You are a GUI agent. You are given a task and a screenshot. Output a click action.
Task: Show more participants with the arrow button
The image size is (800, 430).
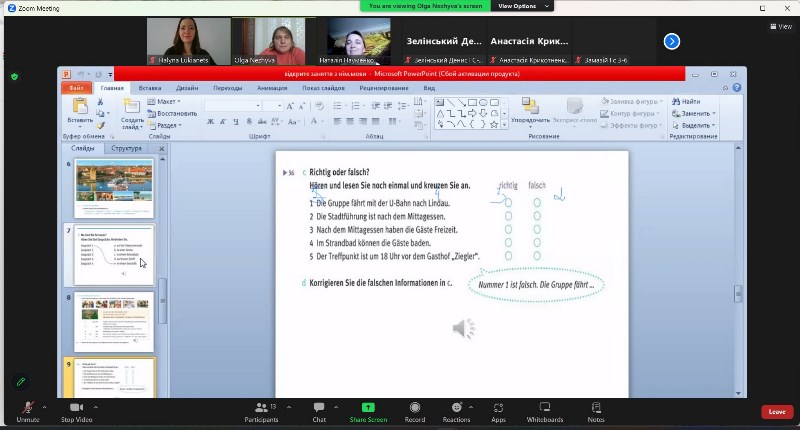672,41
